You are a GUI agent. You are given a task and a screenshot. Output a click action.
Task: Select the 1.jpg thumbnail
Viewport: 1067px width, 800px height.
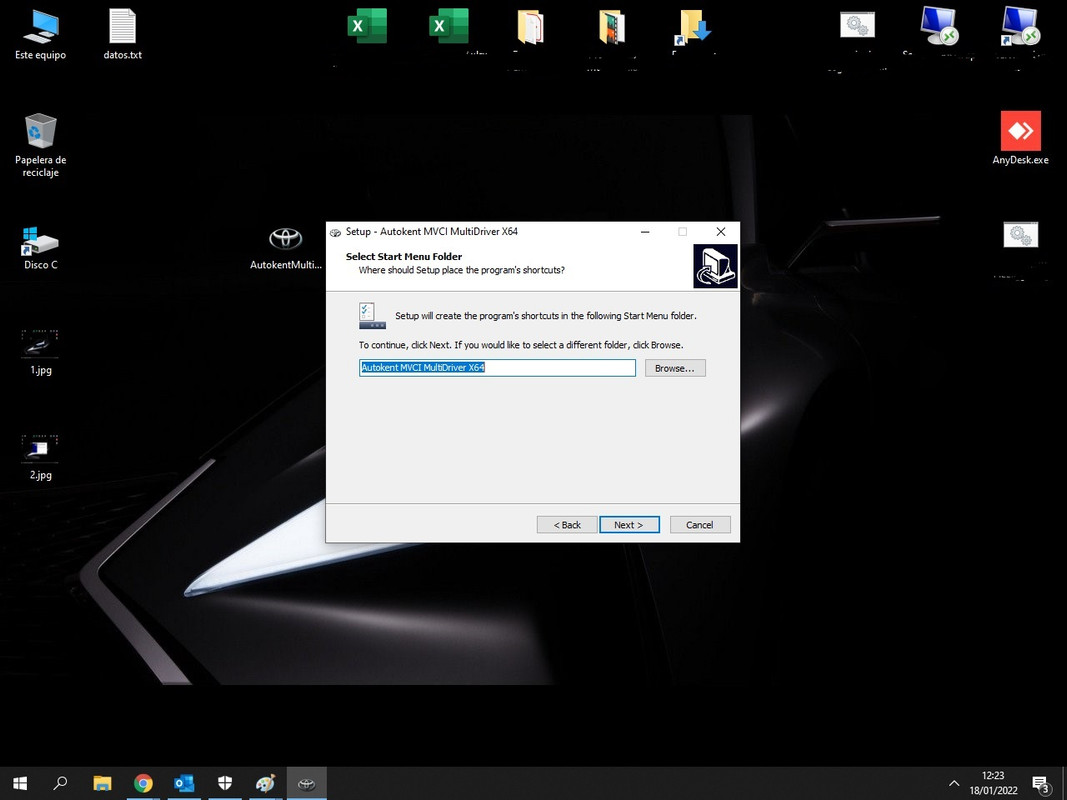click(x=40, y=353)
